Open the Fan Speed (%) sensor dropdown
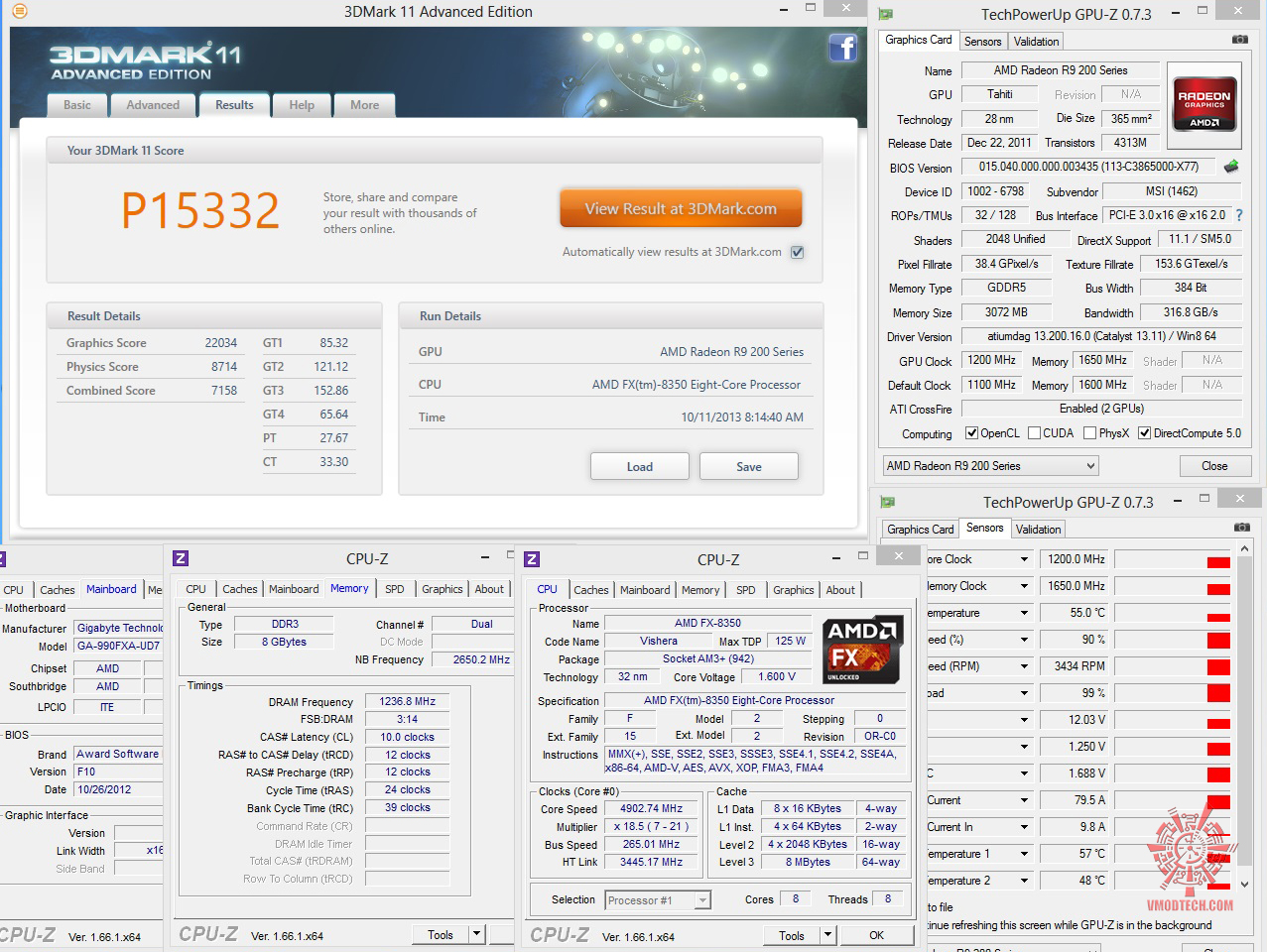The height and width of the screenshot is (952, 1267). (1024, 640)
